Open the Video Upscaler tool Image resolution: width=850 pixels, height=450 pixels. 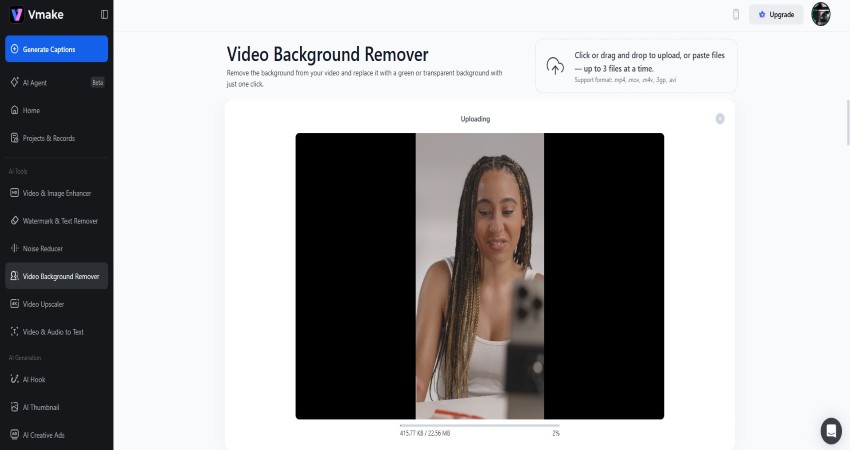[x=43, y=303]
